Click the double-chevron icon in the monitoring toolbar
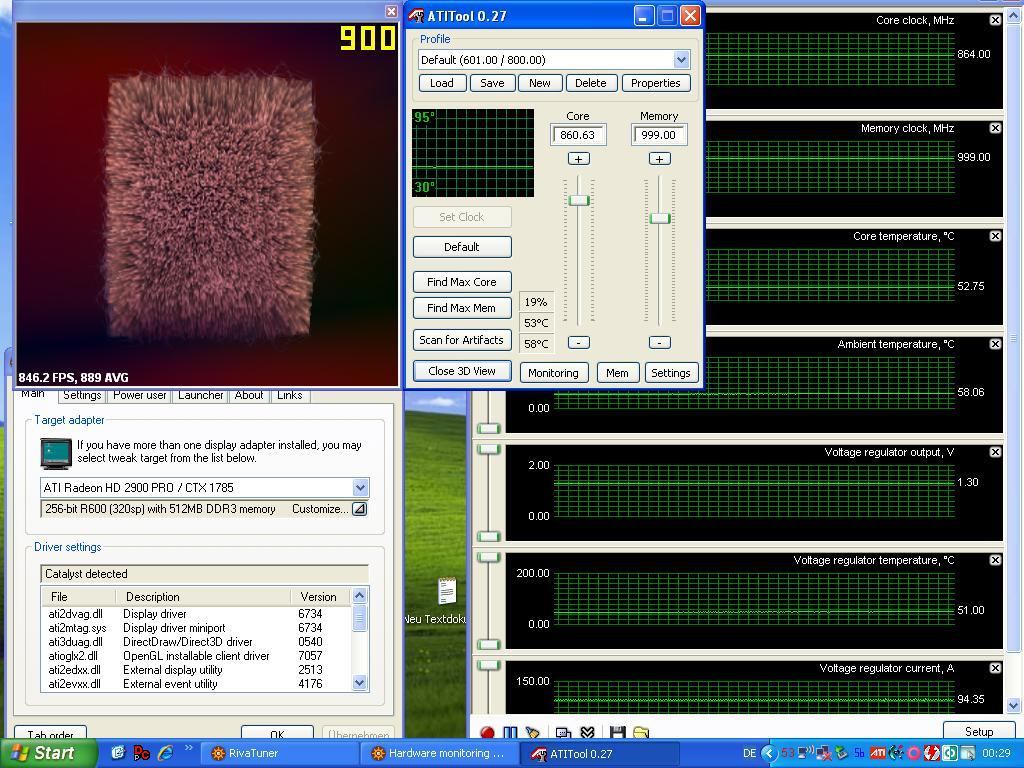 [587, 733]
